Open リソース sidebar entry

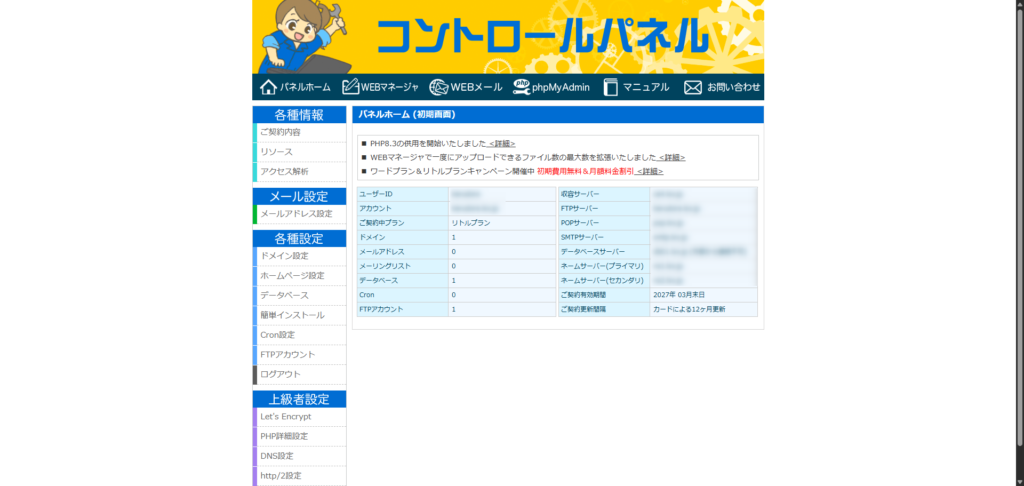click(300, 152)
